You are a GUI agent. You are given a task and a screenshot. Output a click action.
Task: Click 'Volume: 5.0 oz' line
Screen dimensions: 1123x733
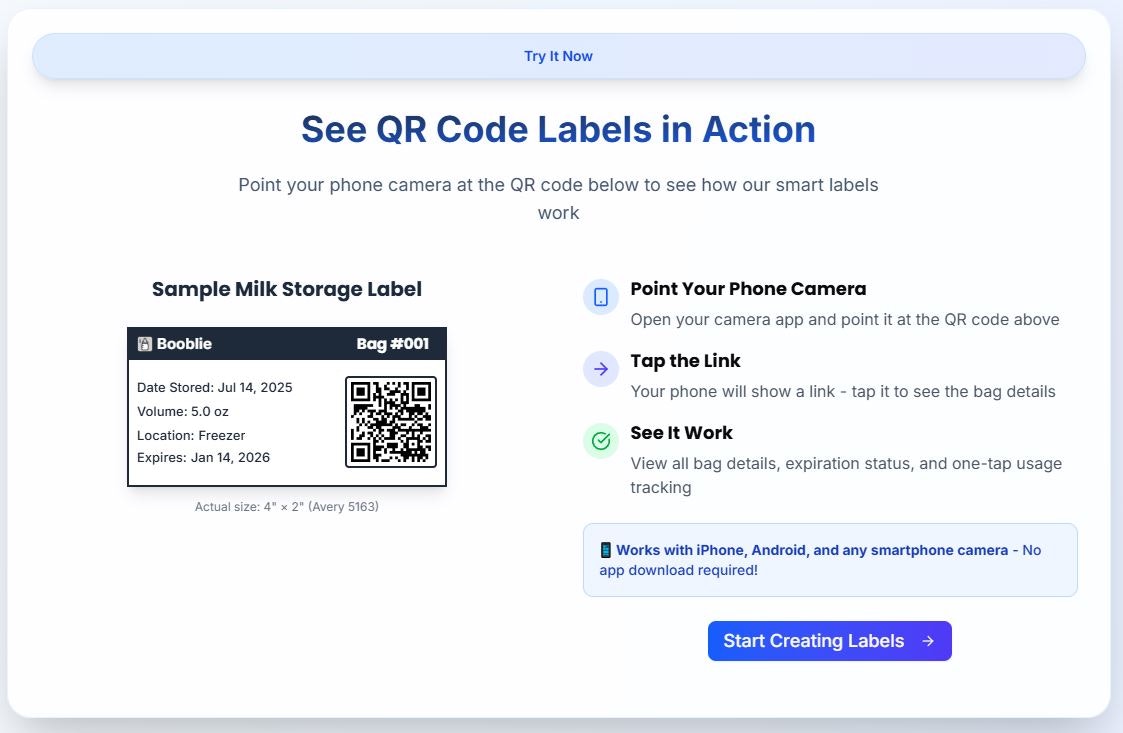coord(183,412)
